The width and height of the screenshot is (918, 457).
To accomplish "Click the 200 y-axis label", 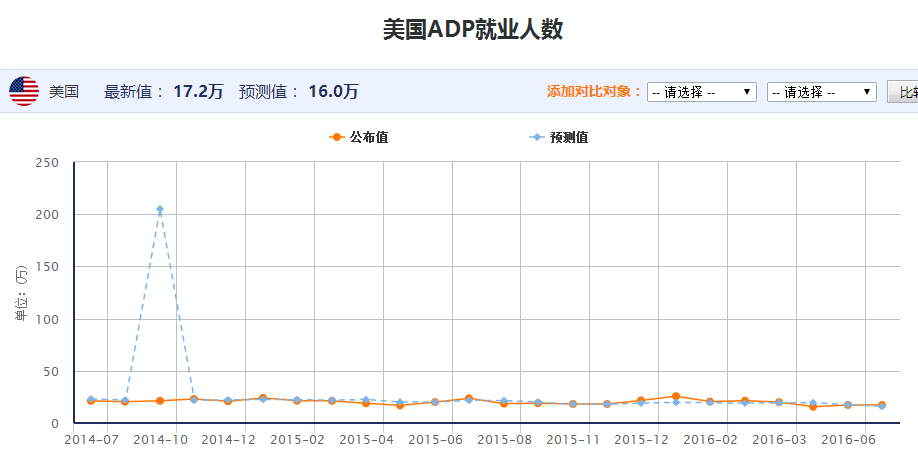I will pyautogui.click(x=47, y=215).
